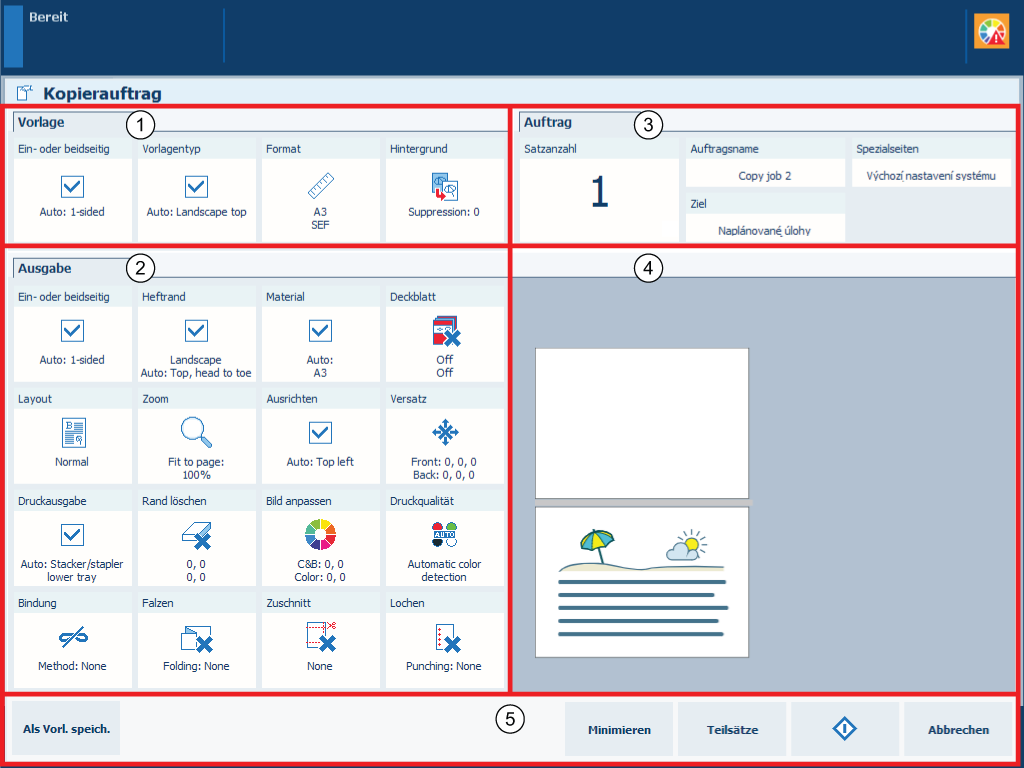Viewport: 1024px width, 768px height.
Task: Open the Falzen folding icon
Action: click(x=197, y=638)
